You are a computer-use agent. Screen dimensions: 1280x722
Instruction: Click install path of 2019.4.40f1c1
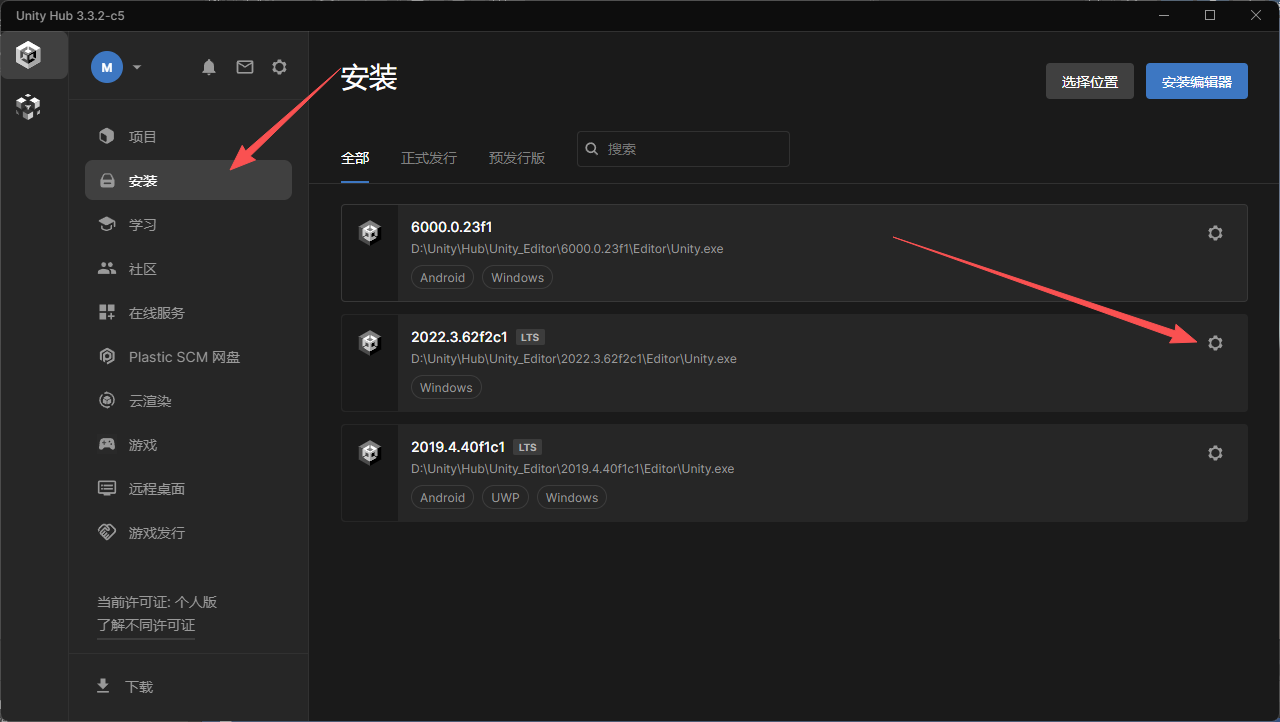pos(573,469)
